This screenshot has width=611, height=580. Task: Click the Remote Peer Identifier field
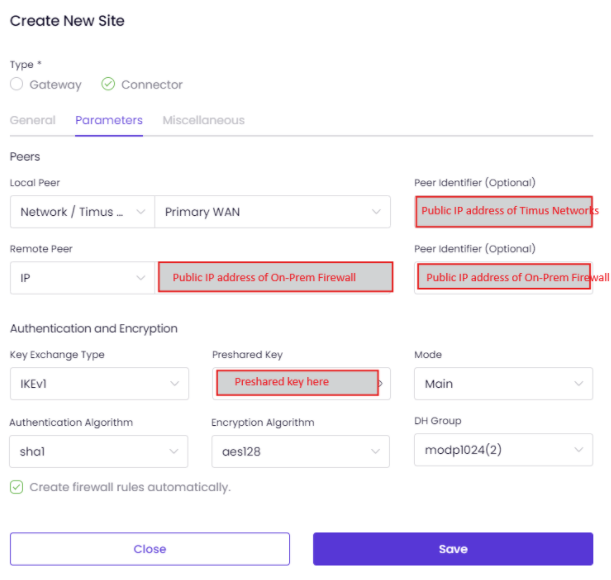(x=503, y=278)
